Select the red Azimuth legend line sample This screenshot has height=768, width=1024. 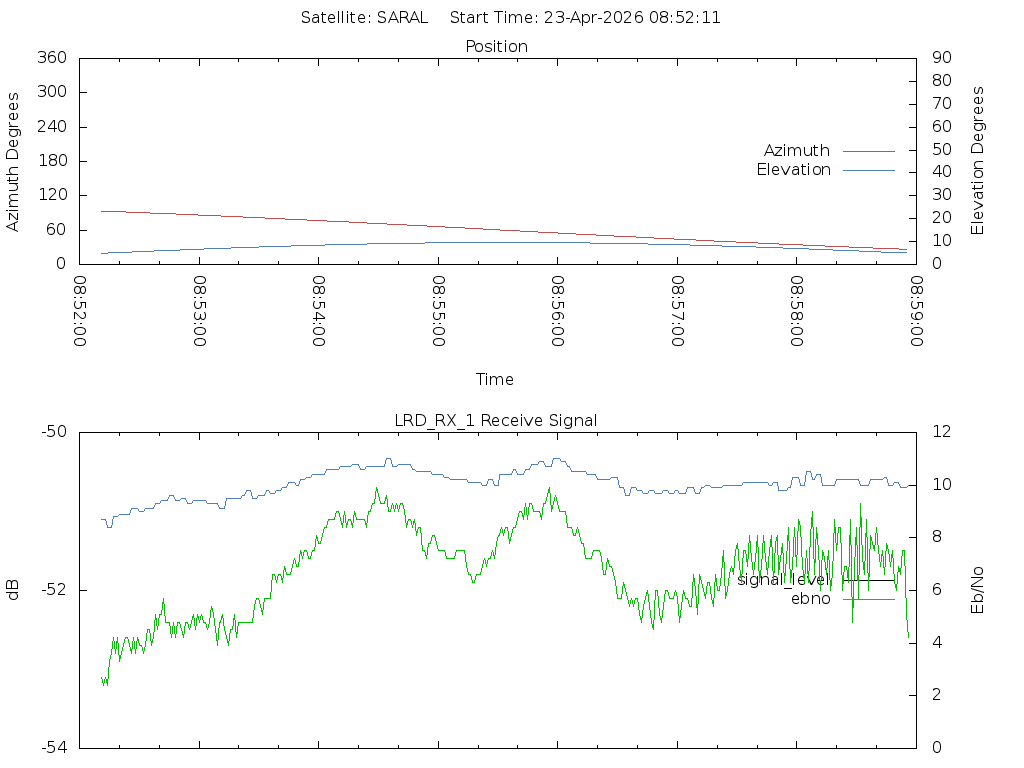pyautogui.click(x=868, y=151)
